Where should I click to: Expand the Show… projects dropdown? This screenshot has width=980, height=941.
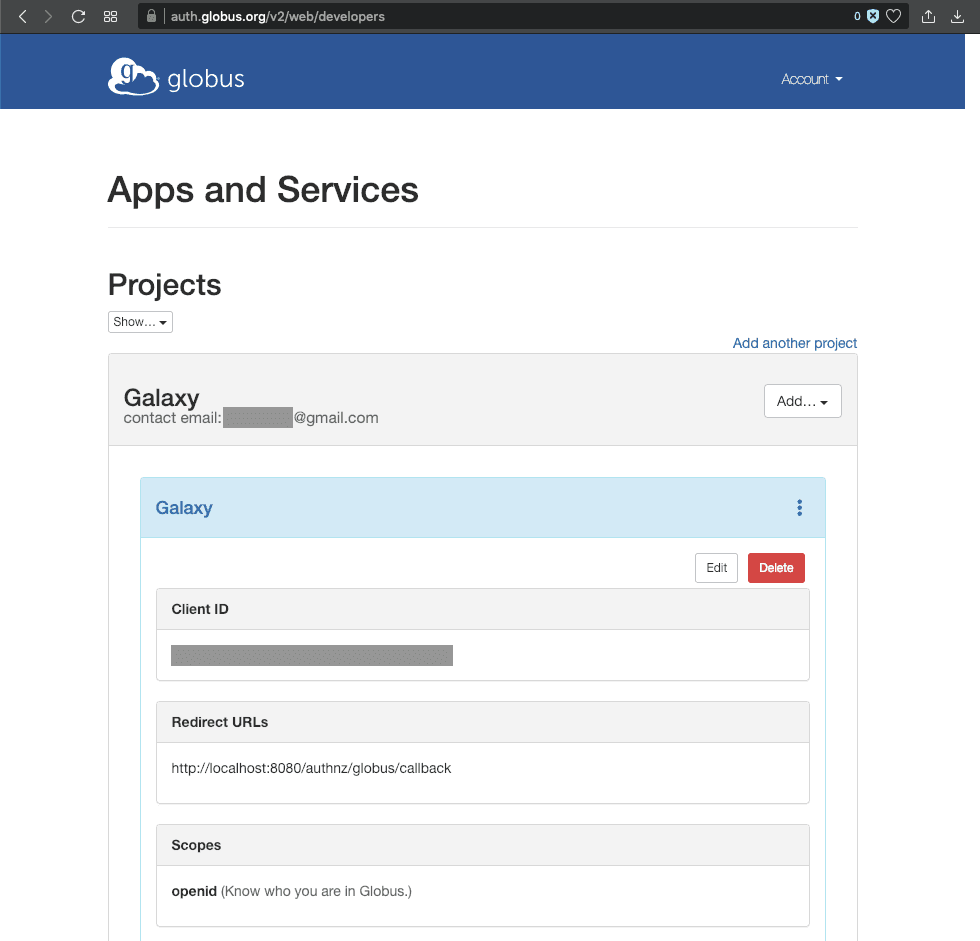click(140, 322)
